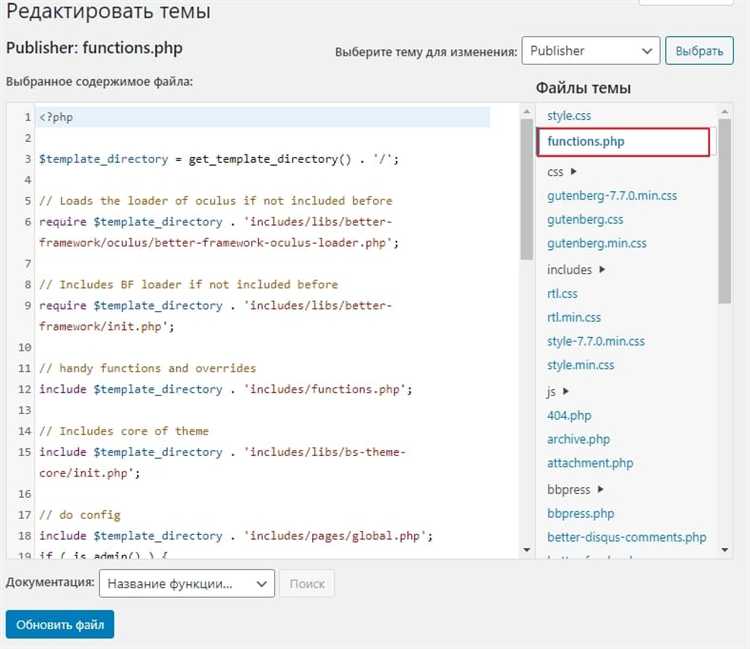This screenshot has width=750, height=649.
Task: Click the $template_directory assignment on line 3
Action: click(x=219, y=159)
